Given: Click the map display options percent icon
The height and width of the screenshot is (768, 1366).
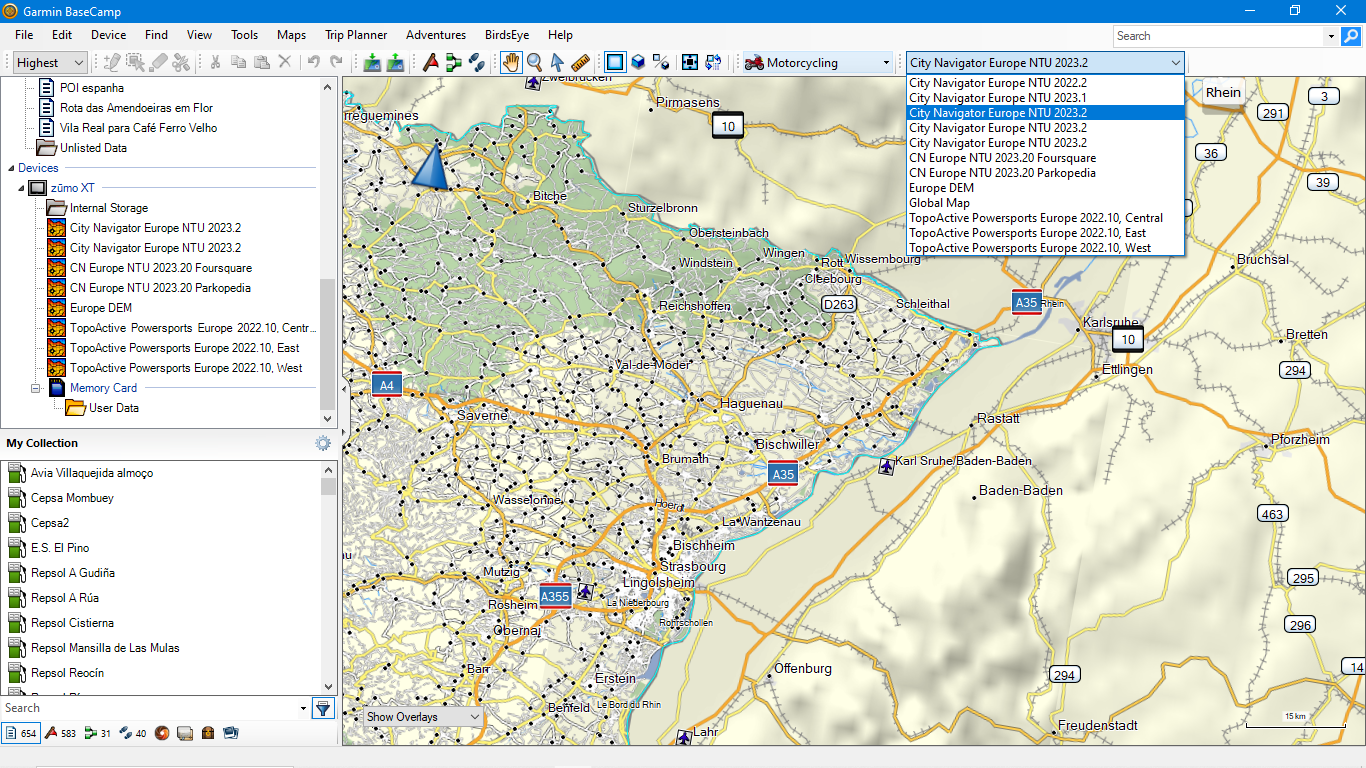Looking at the screenshot, I should [x=661, y=62].
